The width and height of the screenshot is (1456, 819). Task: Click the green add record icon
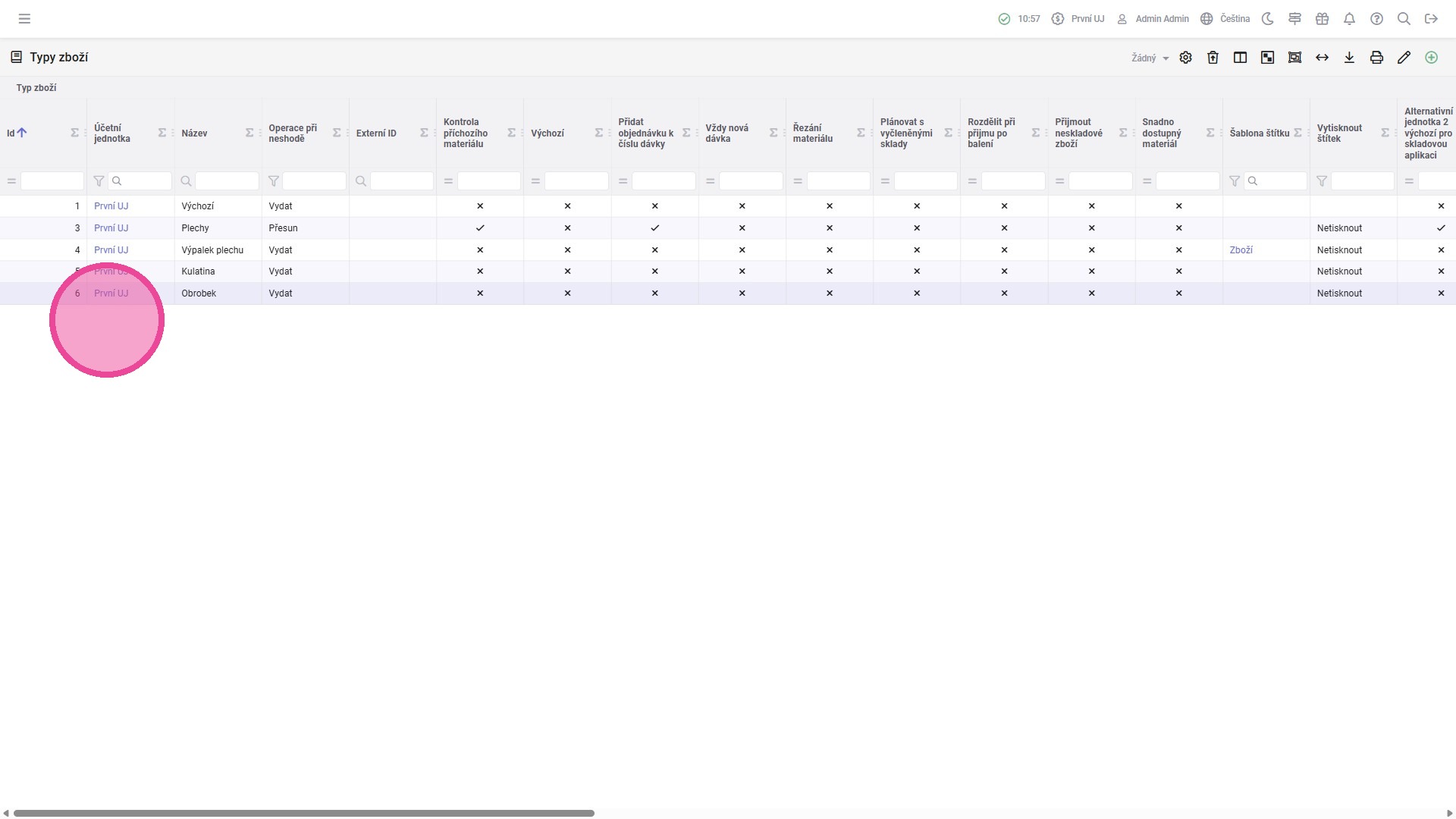(1431, 58)
